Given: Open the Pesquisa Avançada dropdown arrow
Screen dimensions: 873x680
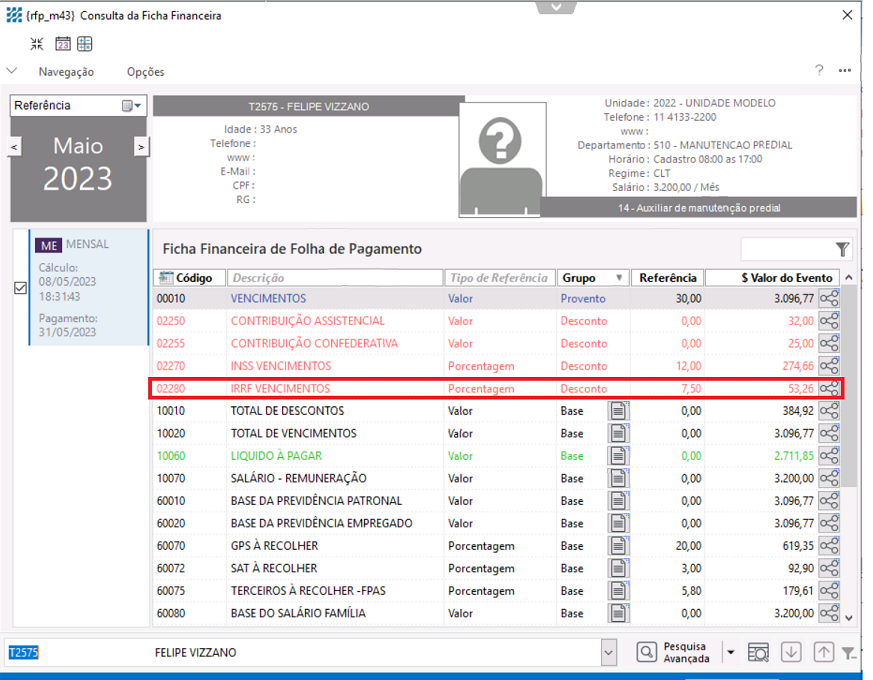Looking at the screenshot, I should (730, 652).
